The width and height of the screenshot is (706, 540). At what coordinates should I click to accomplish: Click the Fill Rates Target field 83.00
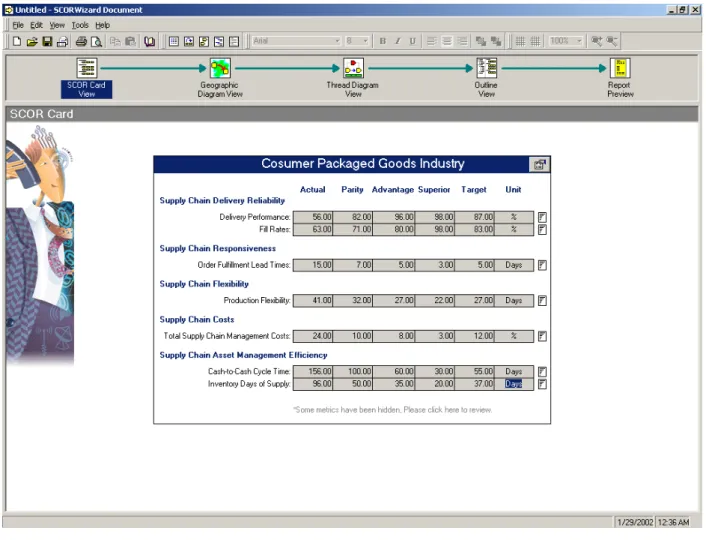coord(475,230)
